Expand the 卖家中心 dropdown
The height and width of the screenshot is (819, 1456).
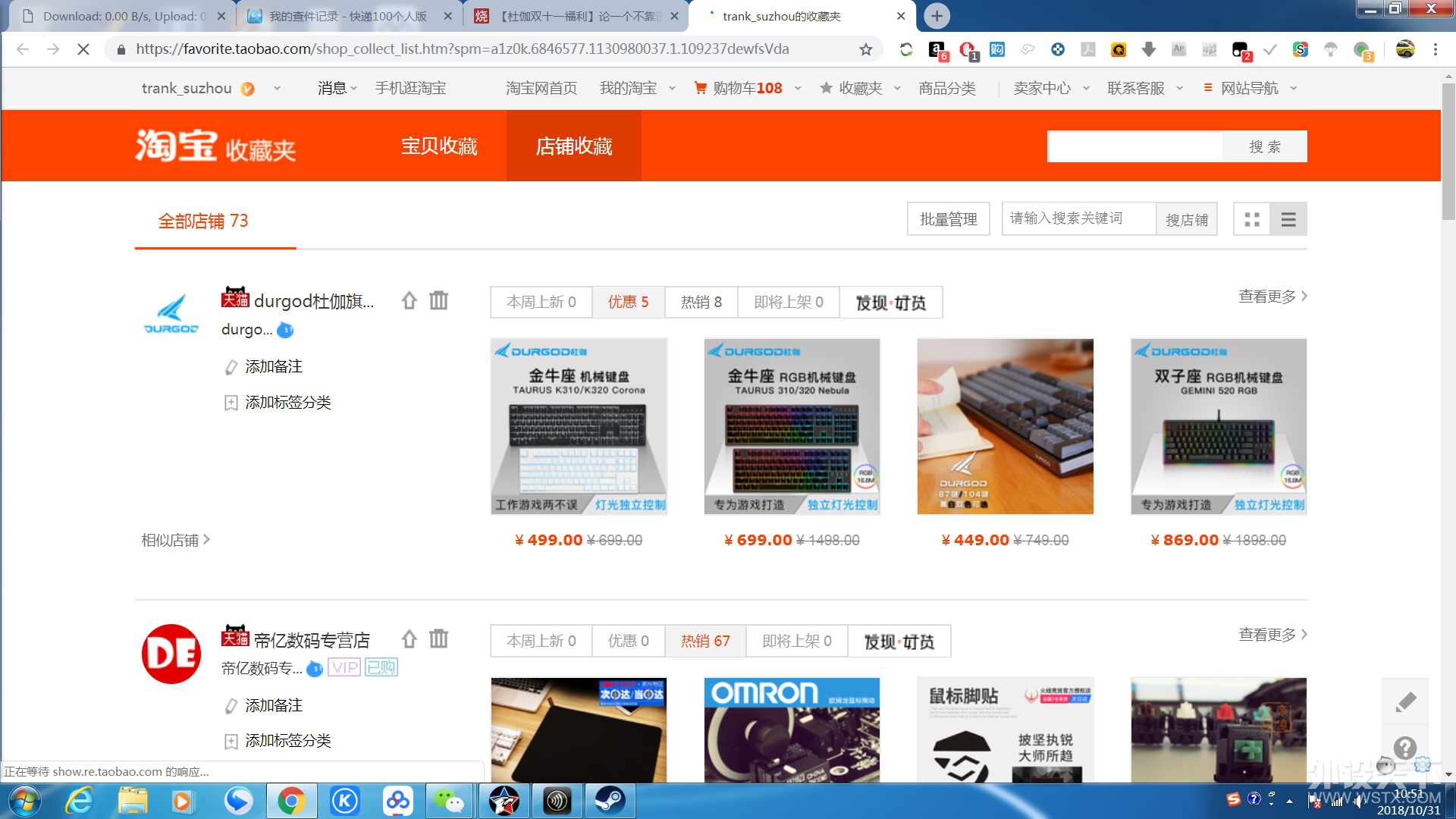click(1086, 89)
